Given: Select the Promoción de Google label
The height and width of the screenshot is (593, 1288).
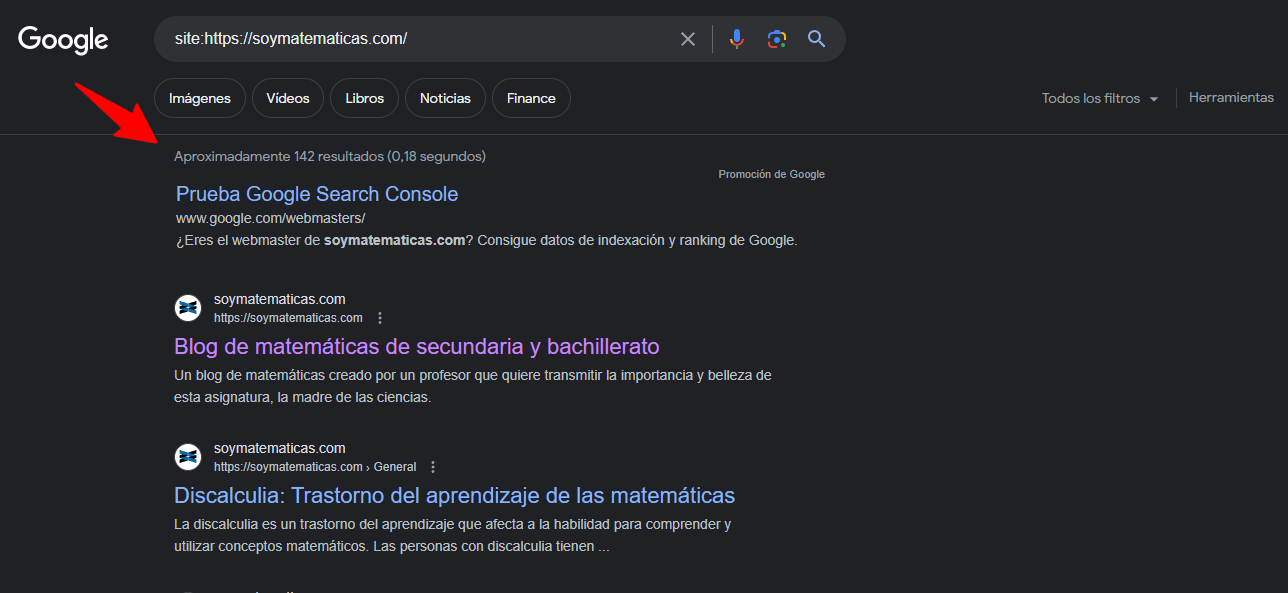Looking at the screenshot, I should 772,174.
